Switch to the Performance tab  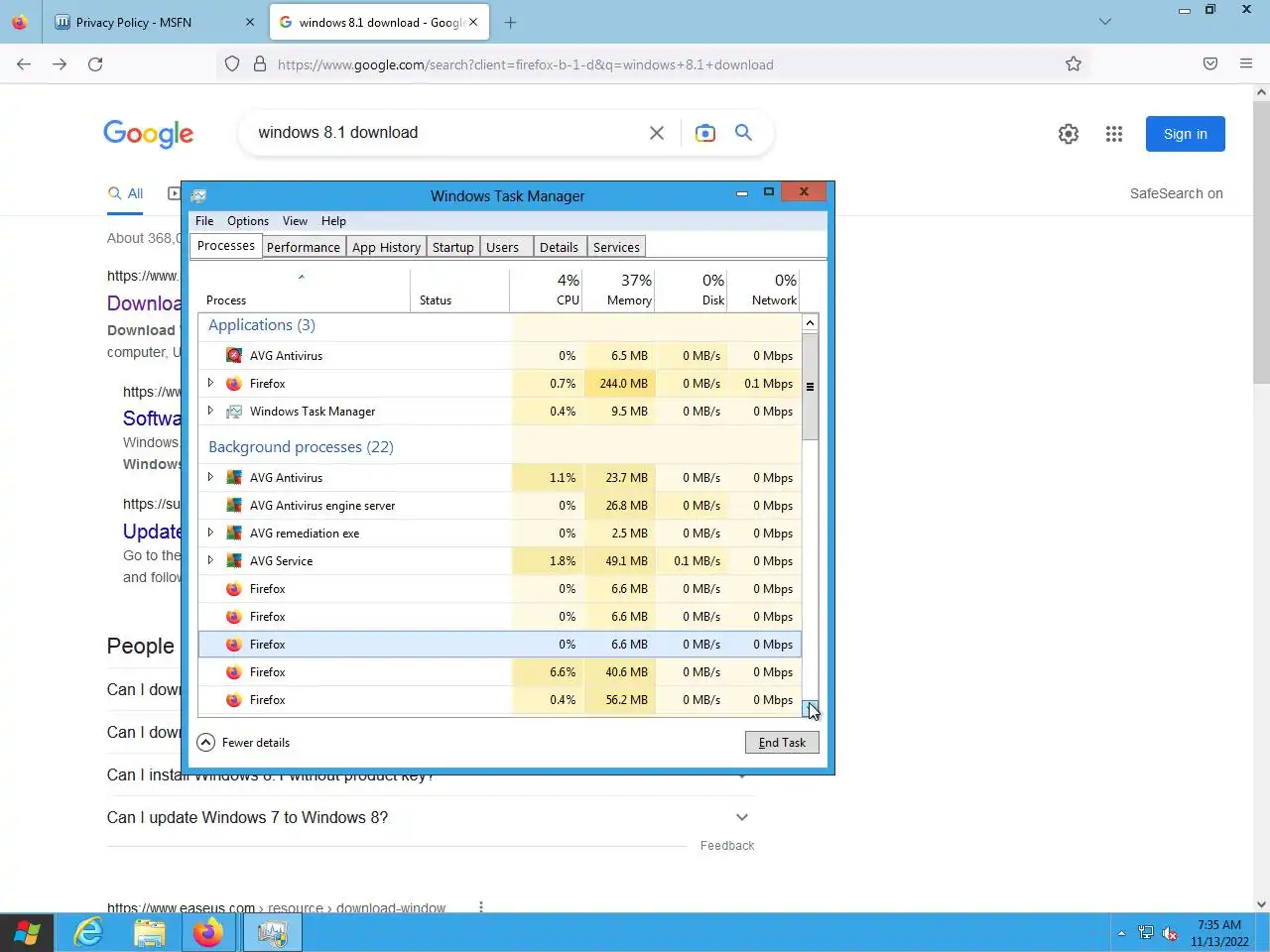click(x=304, y=247)
